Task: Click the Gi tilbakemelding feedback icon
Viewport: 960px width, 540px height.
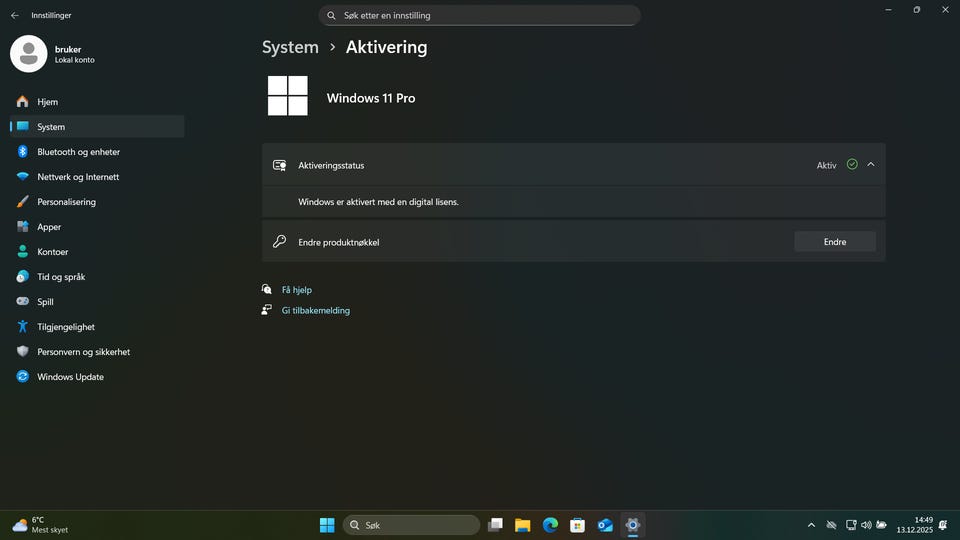Action: click(266, 310)
